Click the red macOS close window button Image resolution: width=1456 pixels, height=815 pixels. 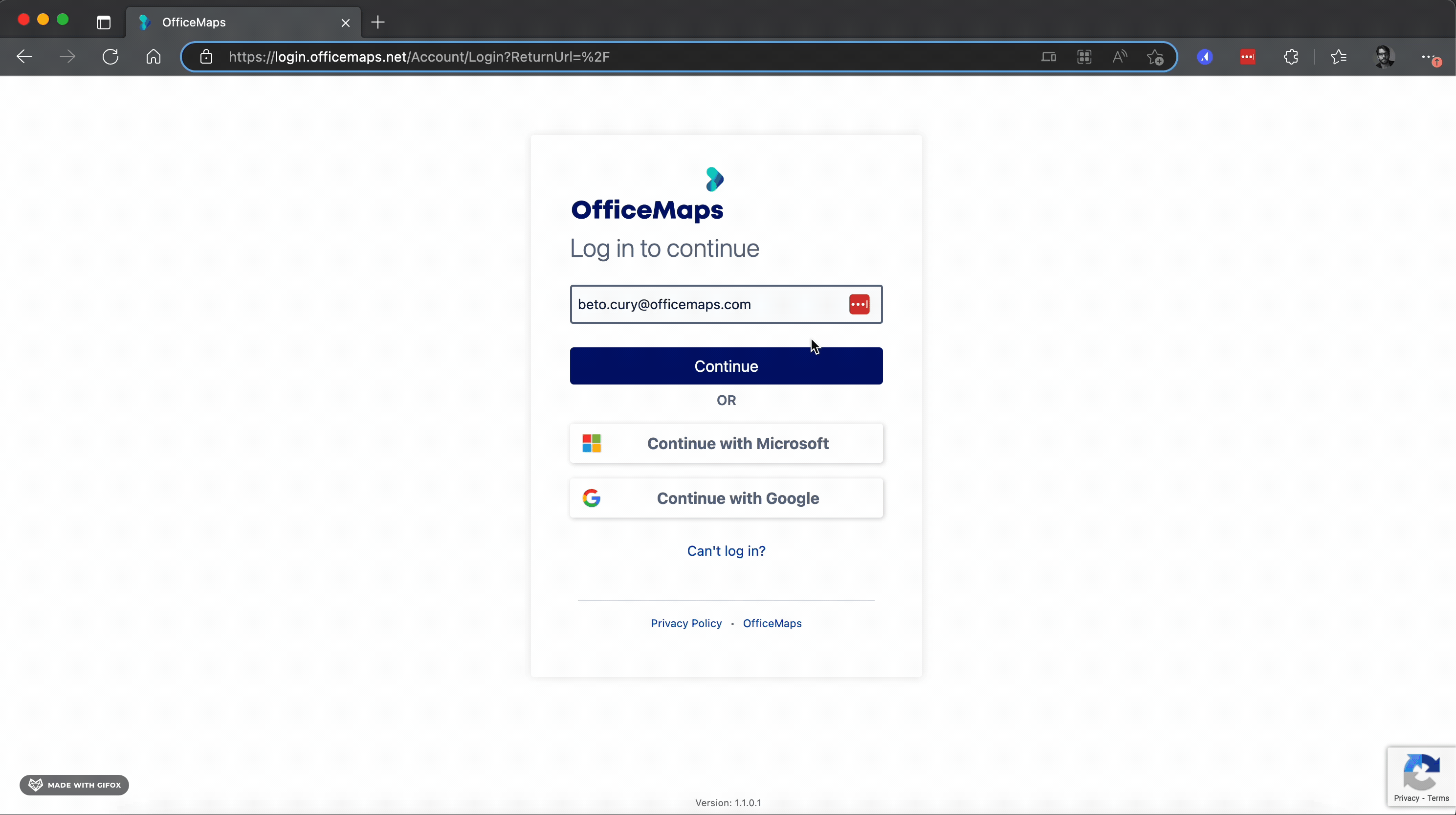click(24, 19)
